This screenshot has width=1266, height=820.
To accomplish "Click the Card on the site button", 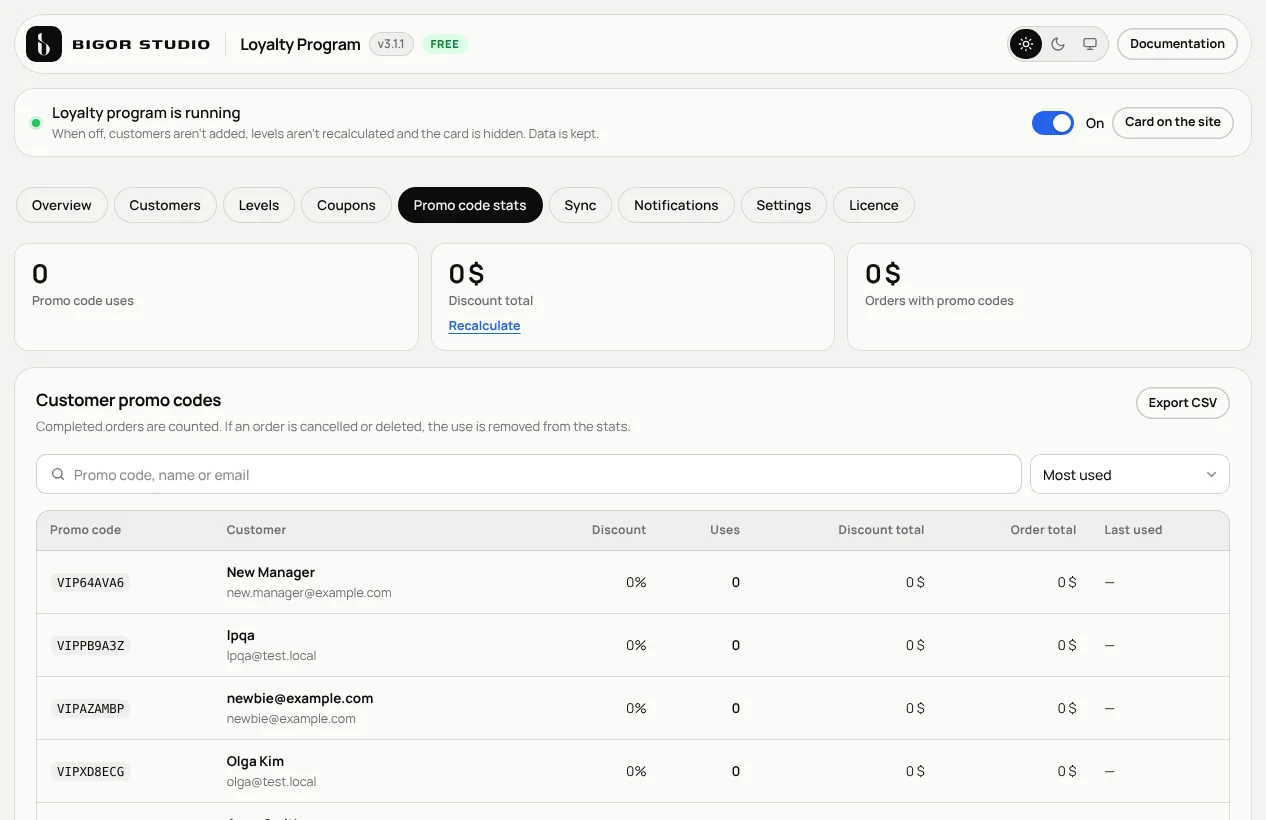I will coord(1173,122).
